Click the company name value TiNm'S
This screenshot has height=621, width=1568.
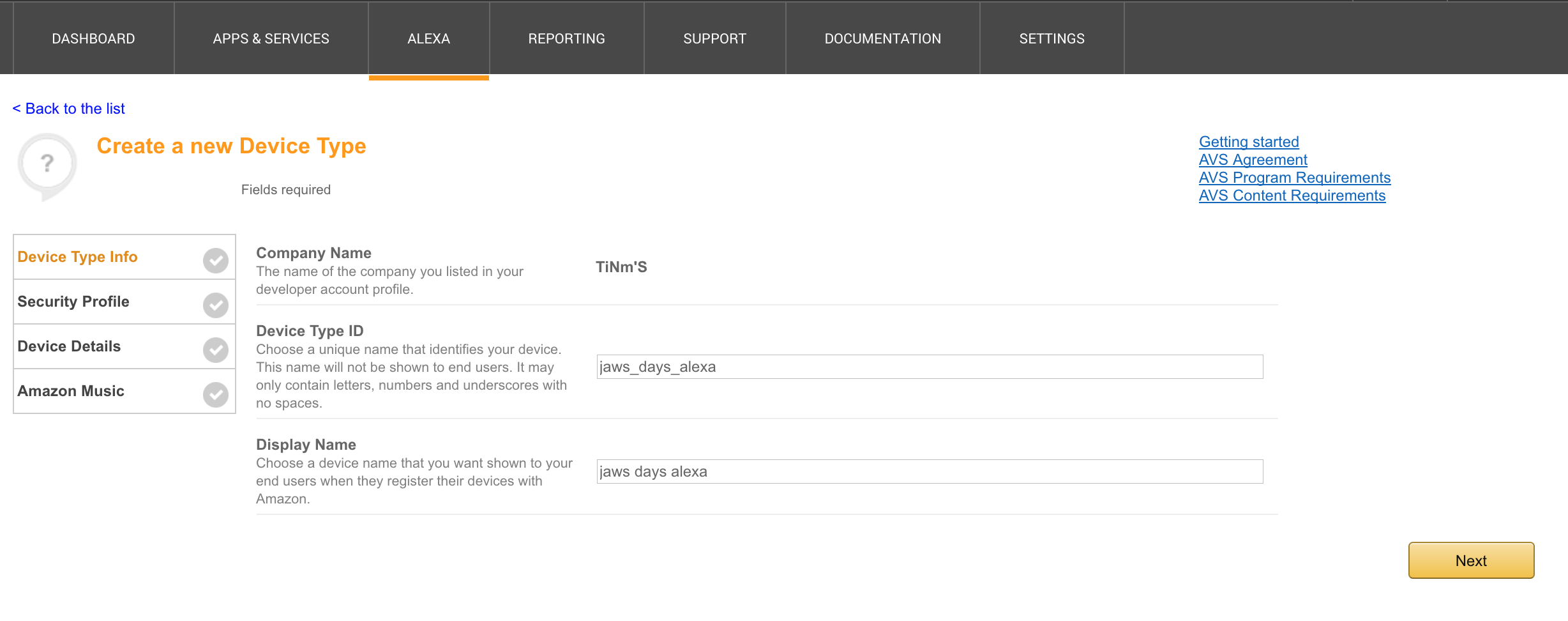[621, 267]
